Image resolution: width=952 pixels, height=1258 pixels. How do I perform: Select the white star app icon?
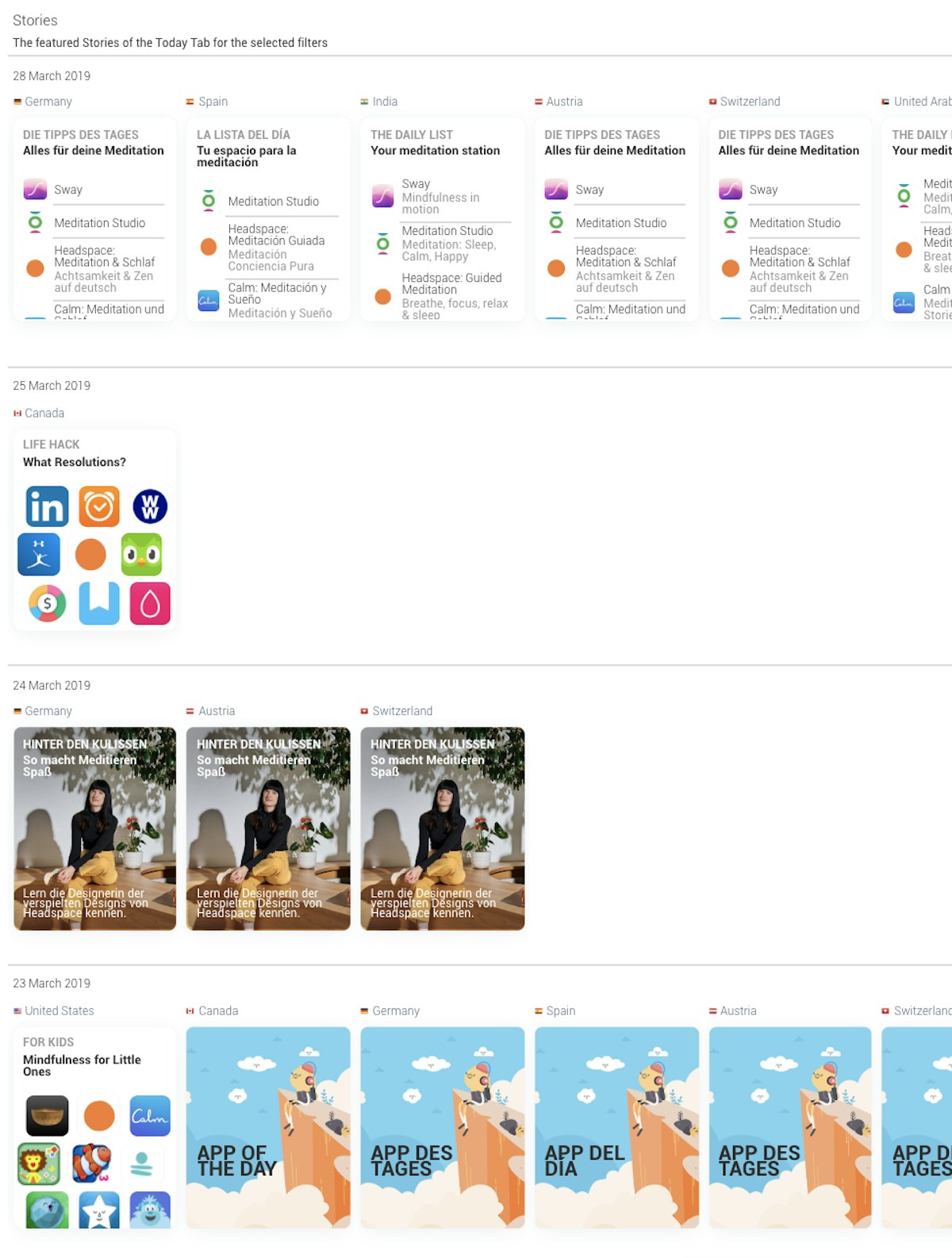click(98, 1210)
